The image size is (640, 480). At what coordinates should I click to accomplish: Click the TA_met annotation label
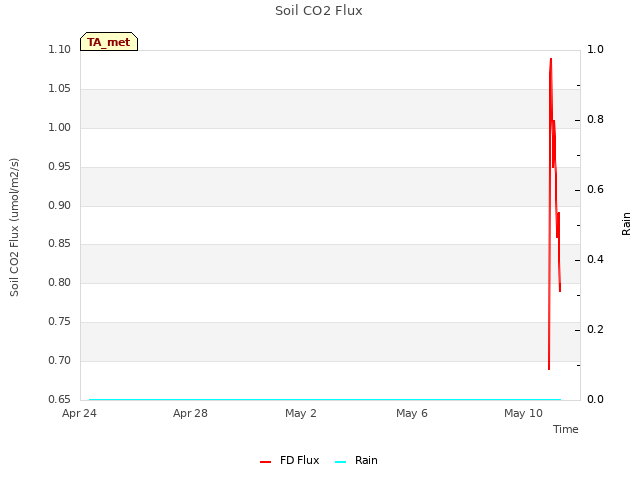[109, 42]
